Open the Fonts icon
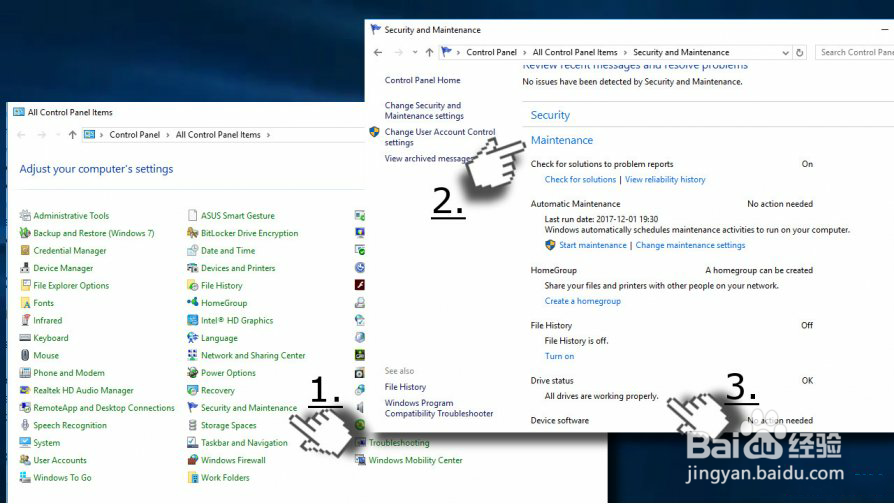Image resolution: width=894 pixels, height=504 pixels. point(25,303)
